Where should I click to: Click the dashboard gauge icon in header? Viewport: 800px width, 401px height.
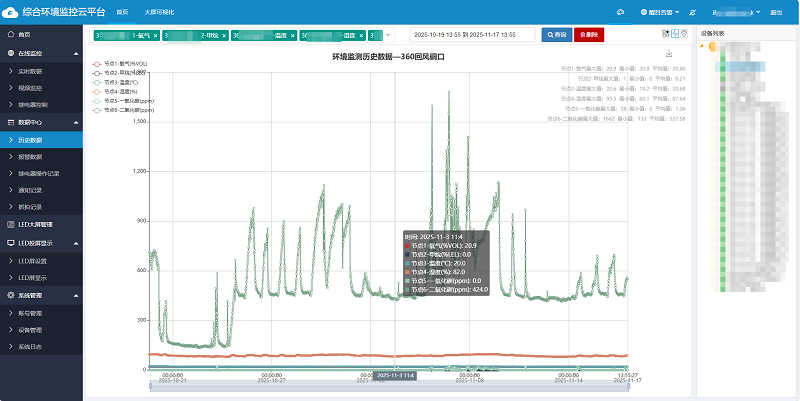[x=620, y=12]
